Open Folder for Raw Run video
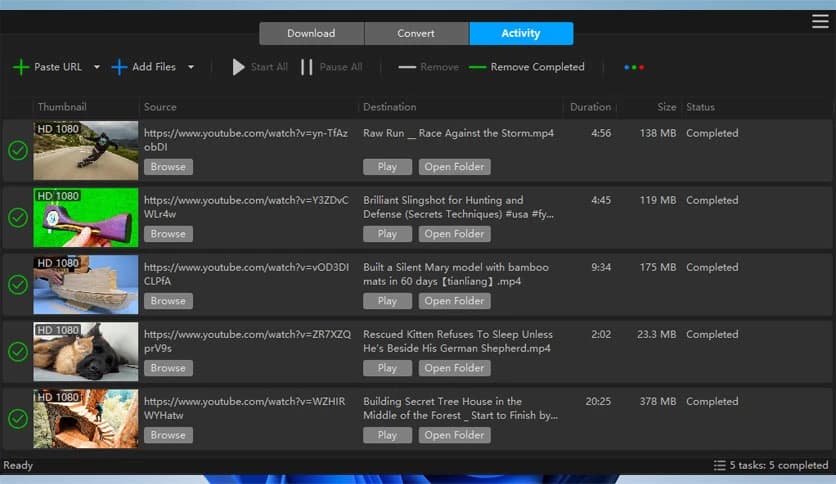 tap(454, 167)
